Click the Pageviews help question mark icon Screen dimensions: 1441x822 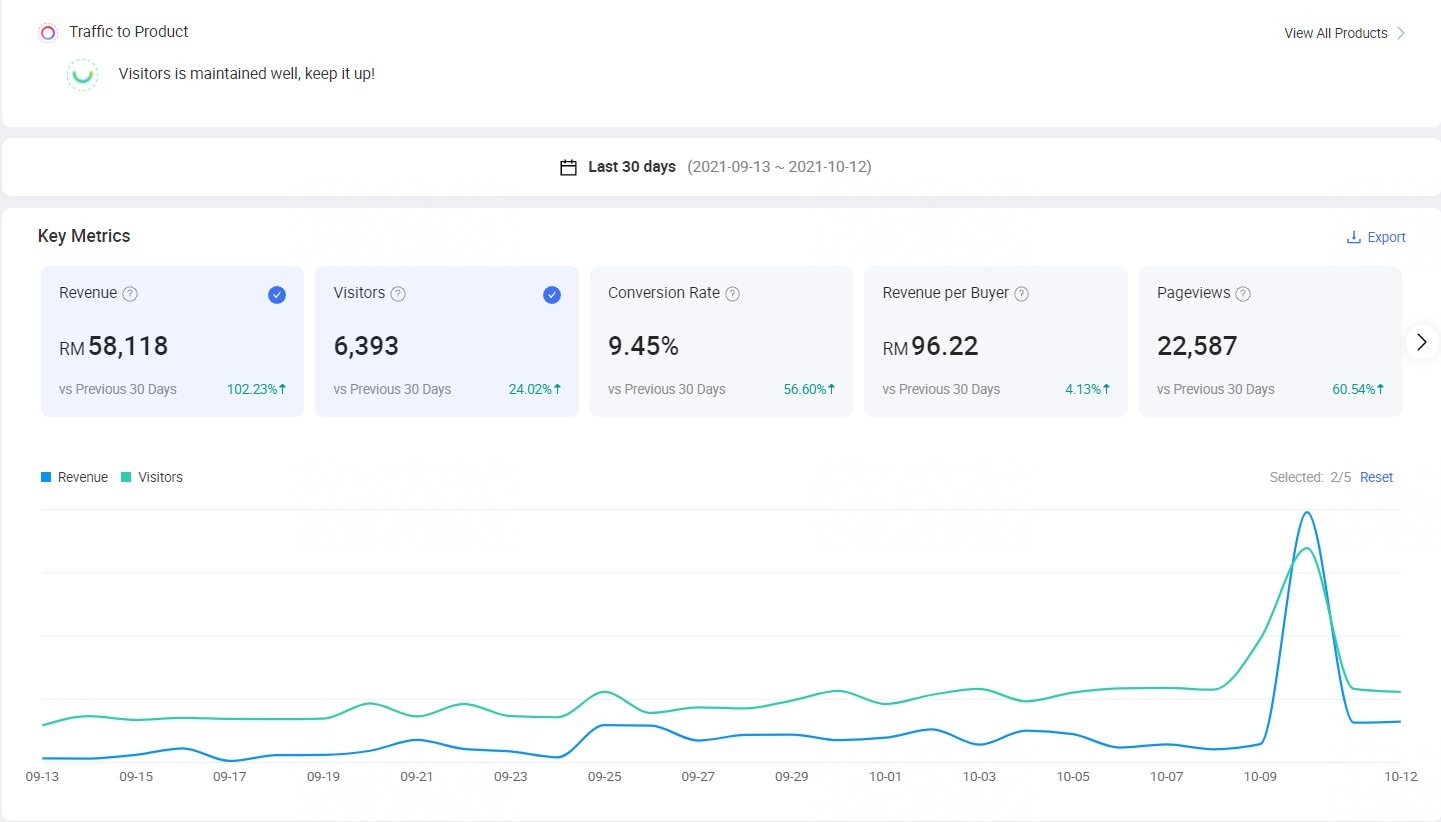tap(1243, 294)
